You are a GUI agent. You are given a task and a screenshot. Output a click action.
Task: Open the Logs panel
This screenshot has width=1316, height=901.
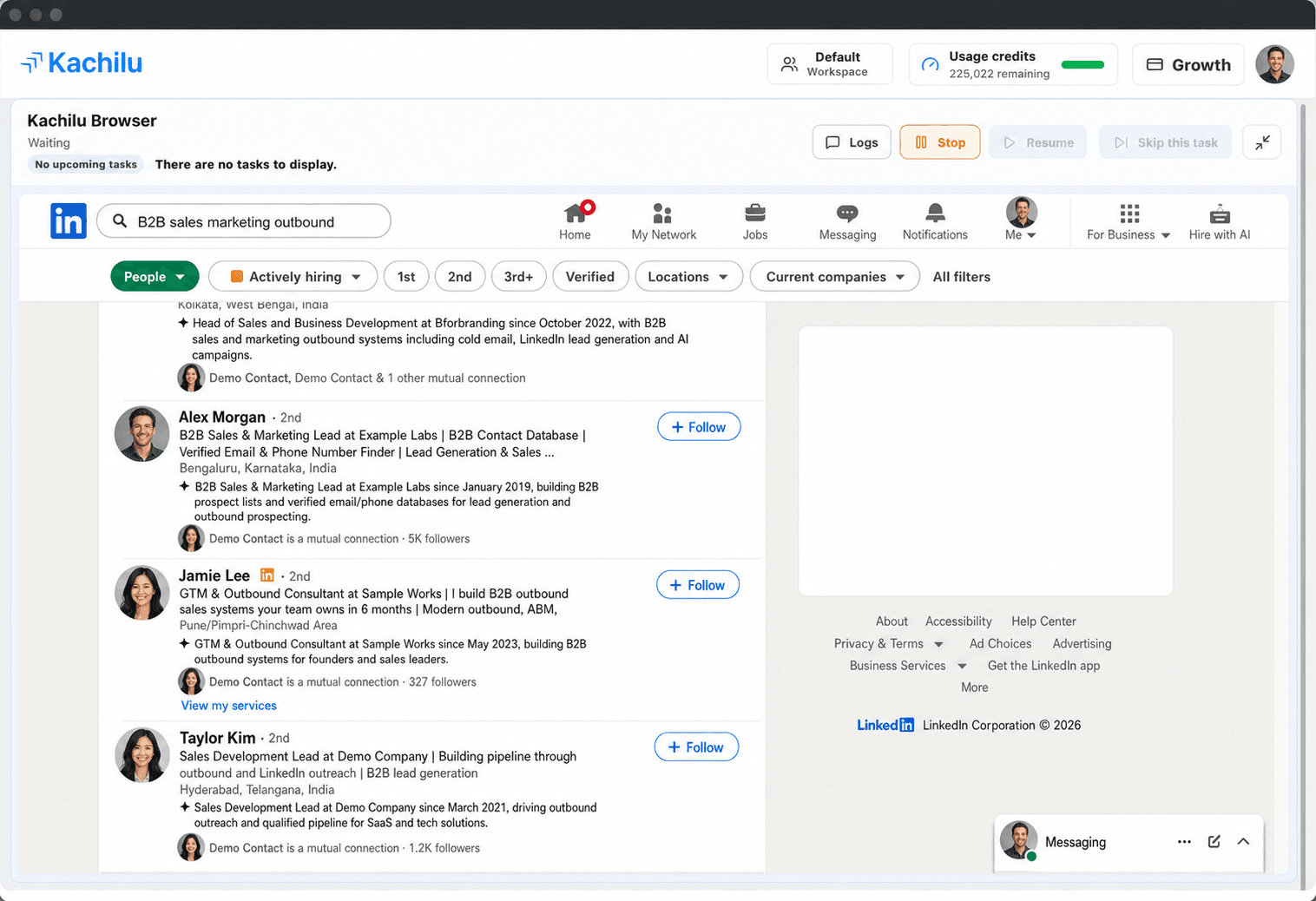tap(852, 142)
